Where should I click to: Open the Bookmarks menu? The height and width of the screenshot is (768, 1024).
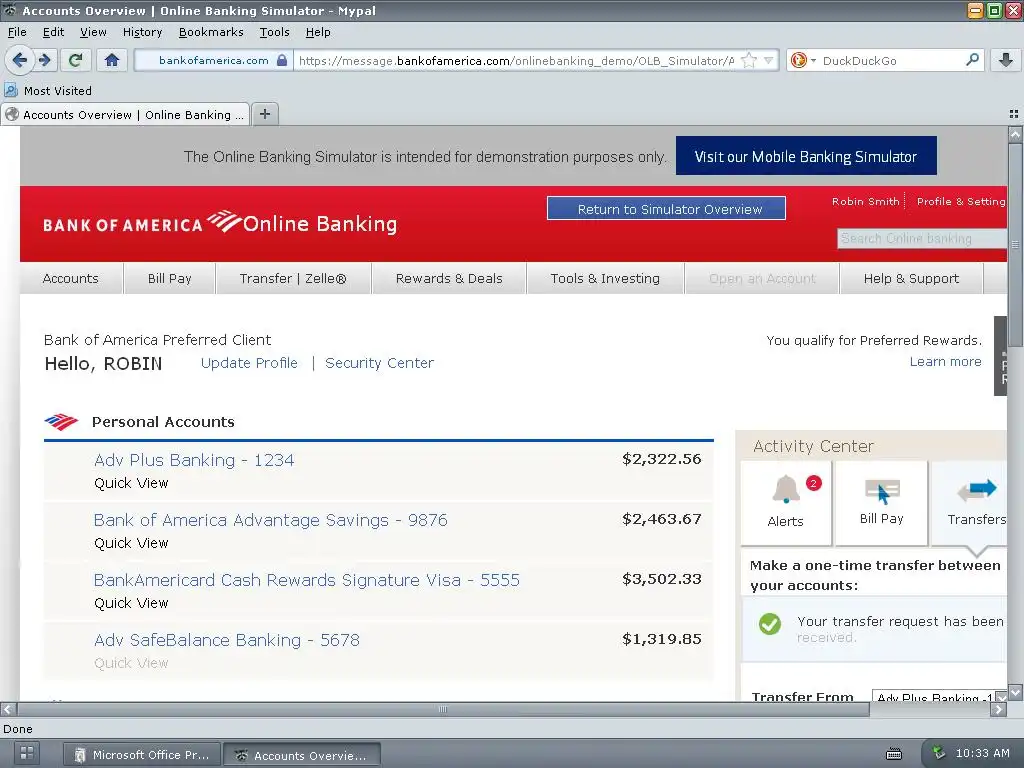click(210, 32)
